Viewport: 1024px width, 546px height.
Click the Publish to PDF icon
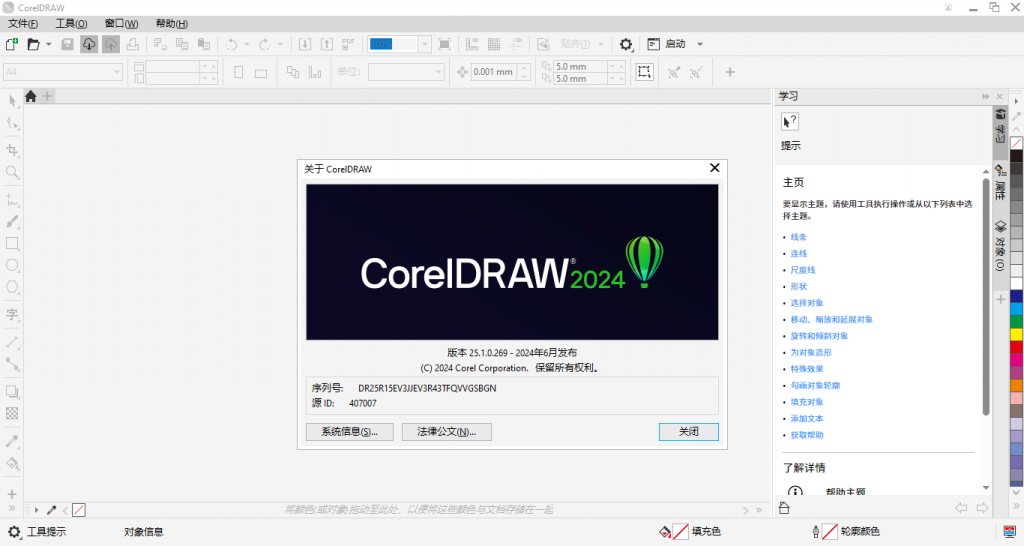(348, 44)
